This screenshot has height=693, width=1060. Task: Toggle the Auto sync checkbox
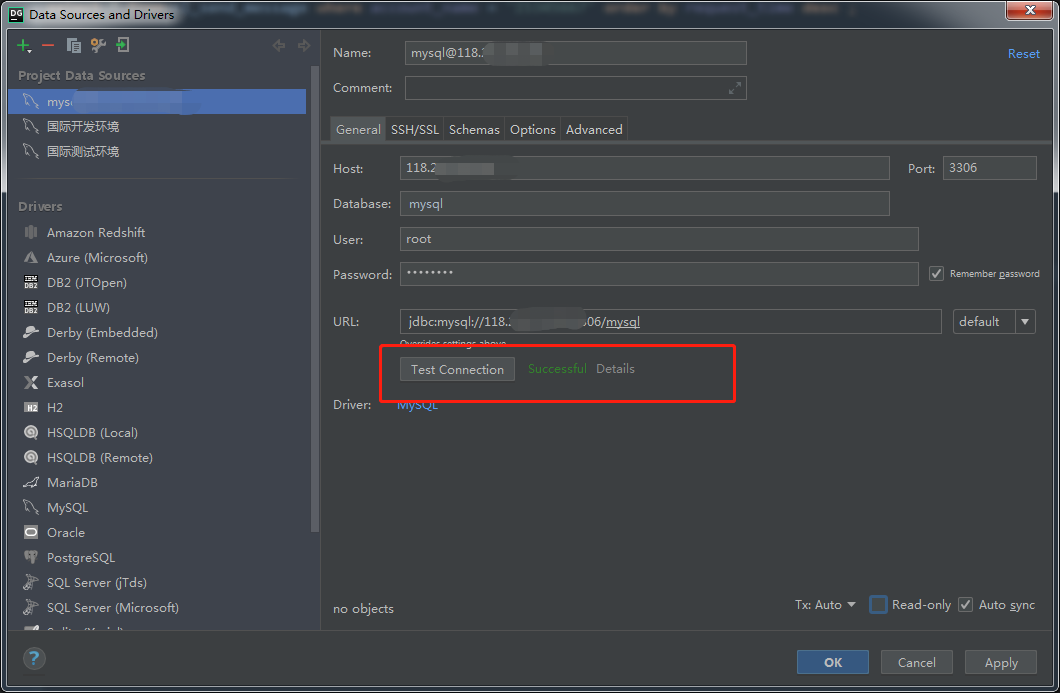[965, 604]
